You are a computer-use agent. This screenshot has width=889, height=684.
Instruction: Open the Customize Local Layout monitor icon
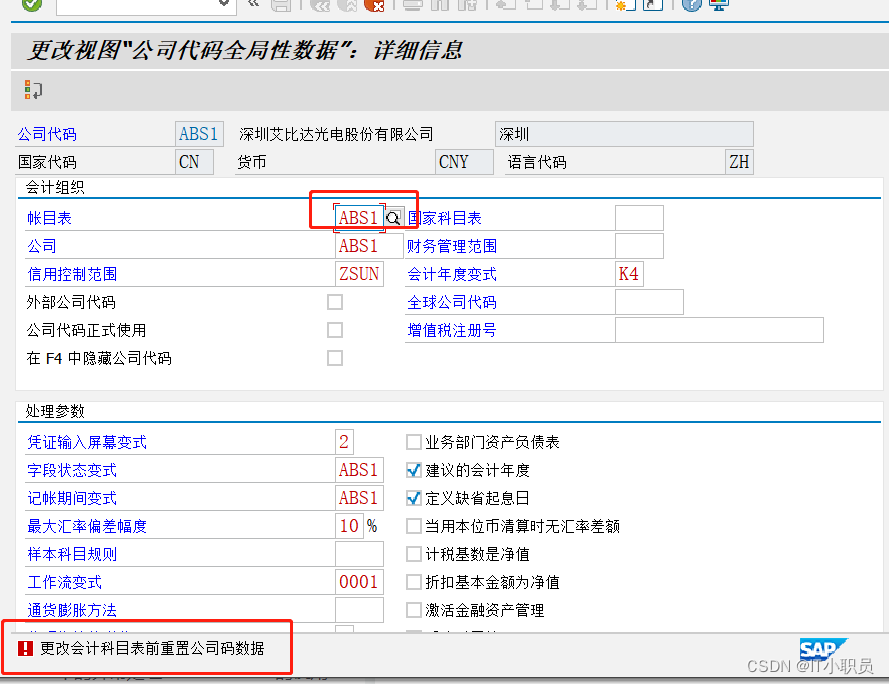point(719,5)
